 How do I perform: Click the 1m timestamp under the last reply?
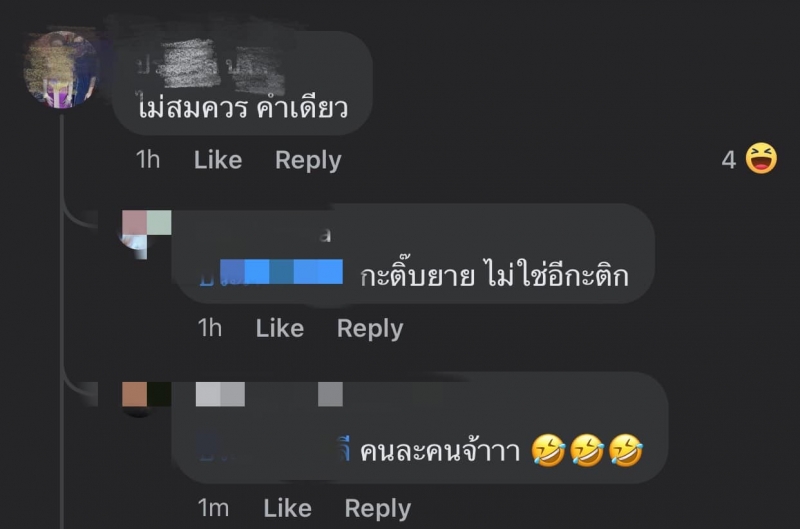tap(213, 508)
